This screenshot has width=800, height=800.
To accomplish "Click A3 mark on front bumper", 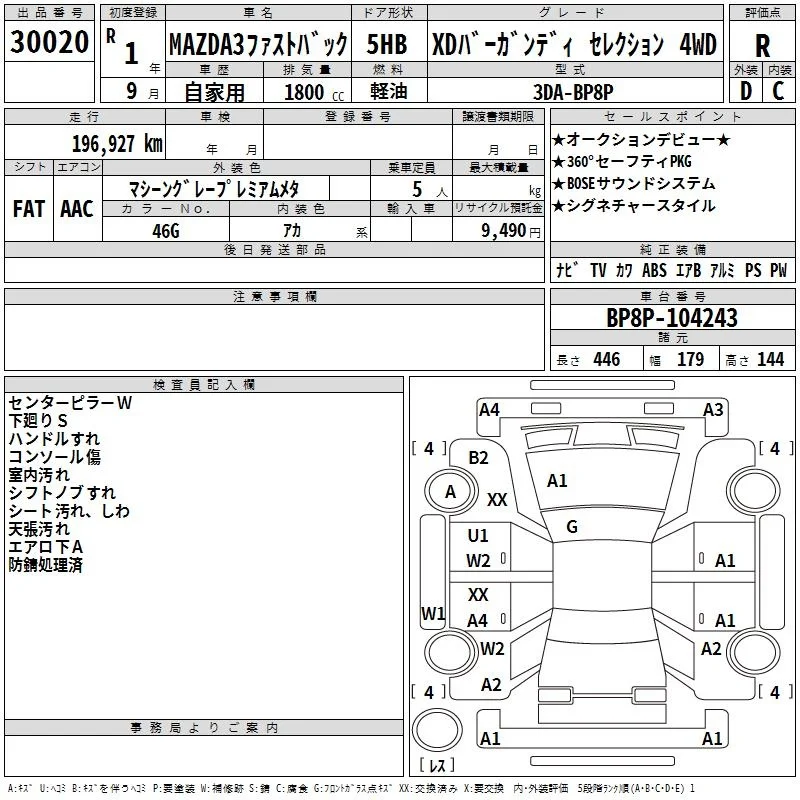I will [713, 410].
